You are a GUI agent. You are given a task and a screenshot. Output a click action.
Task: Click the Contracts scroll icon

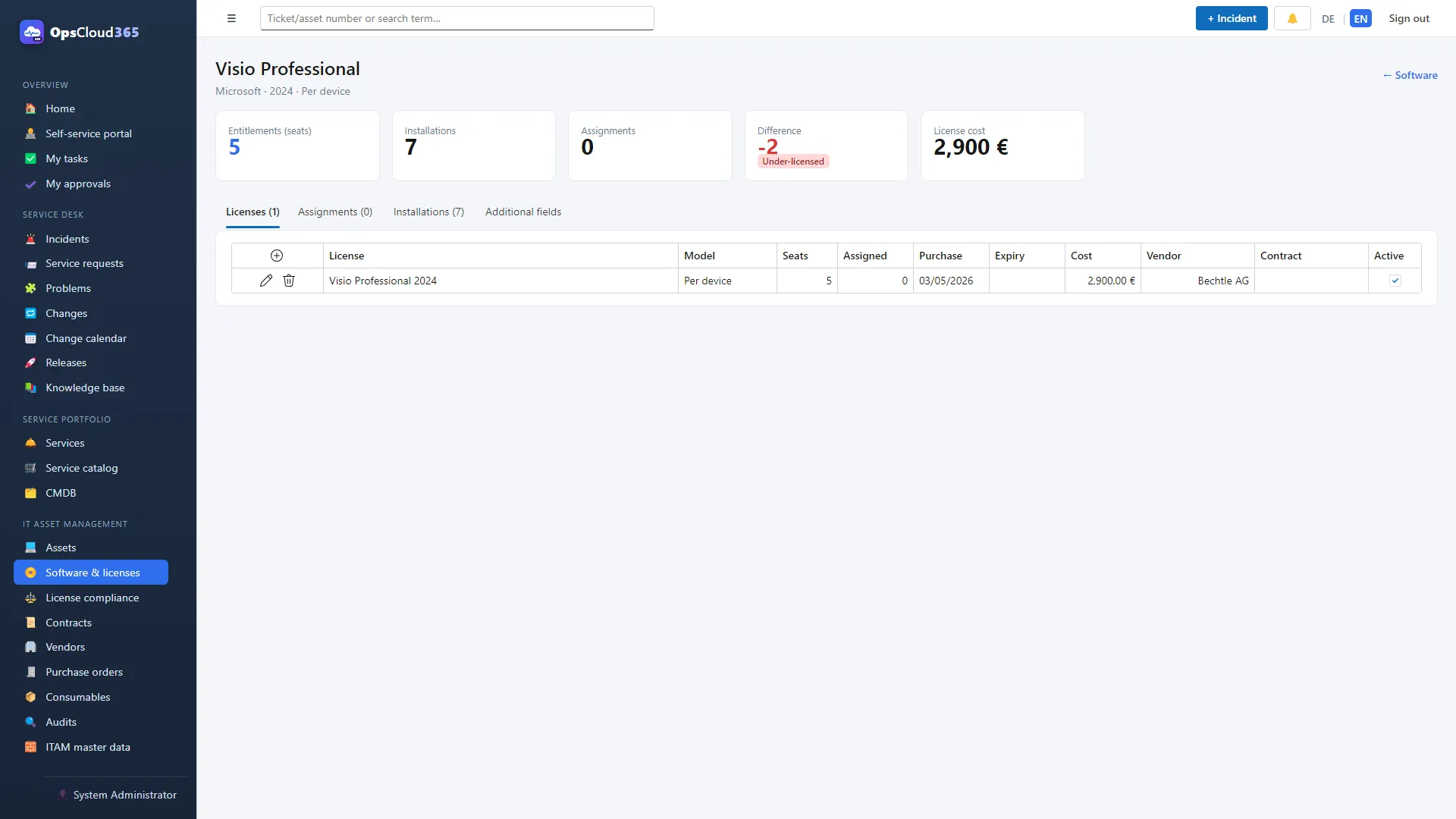[30, 623]
